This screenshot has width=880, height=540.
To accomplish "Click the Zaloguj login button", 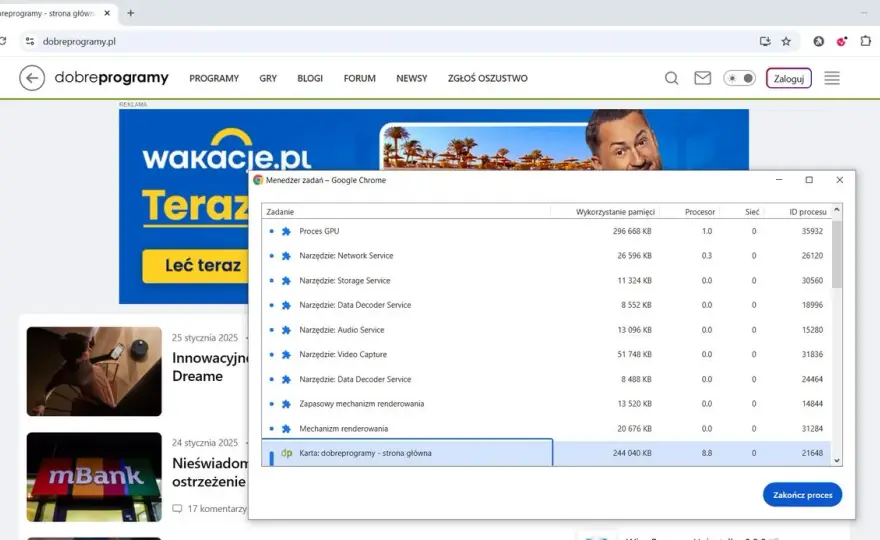I will (x=789, y=79).
